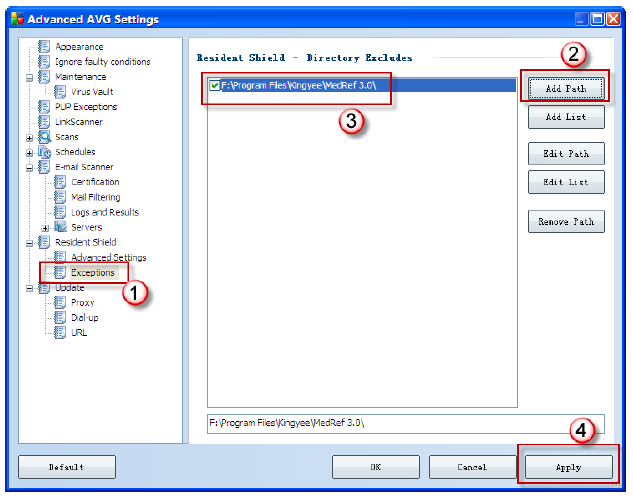The width and height of the screenshot is (633, 497).
Task: Click the Logs and Results icon
Action: click(x=60, y=212)
